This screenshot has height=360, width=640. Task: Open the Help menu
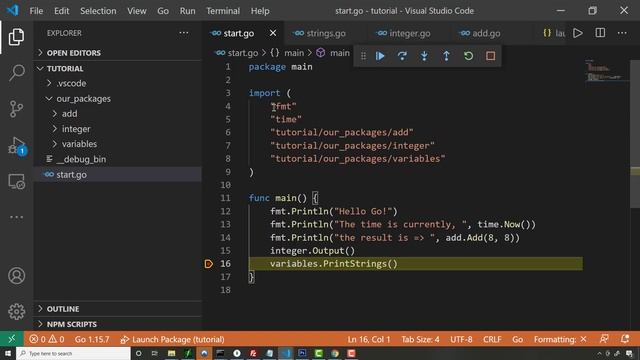click(x=260, y=11)
